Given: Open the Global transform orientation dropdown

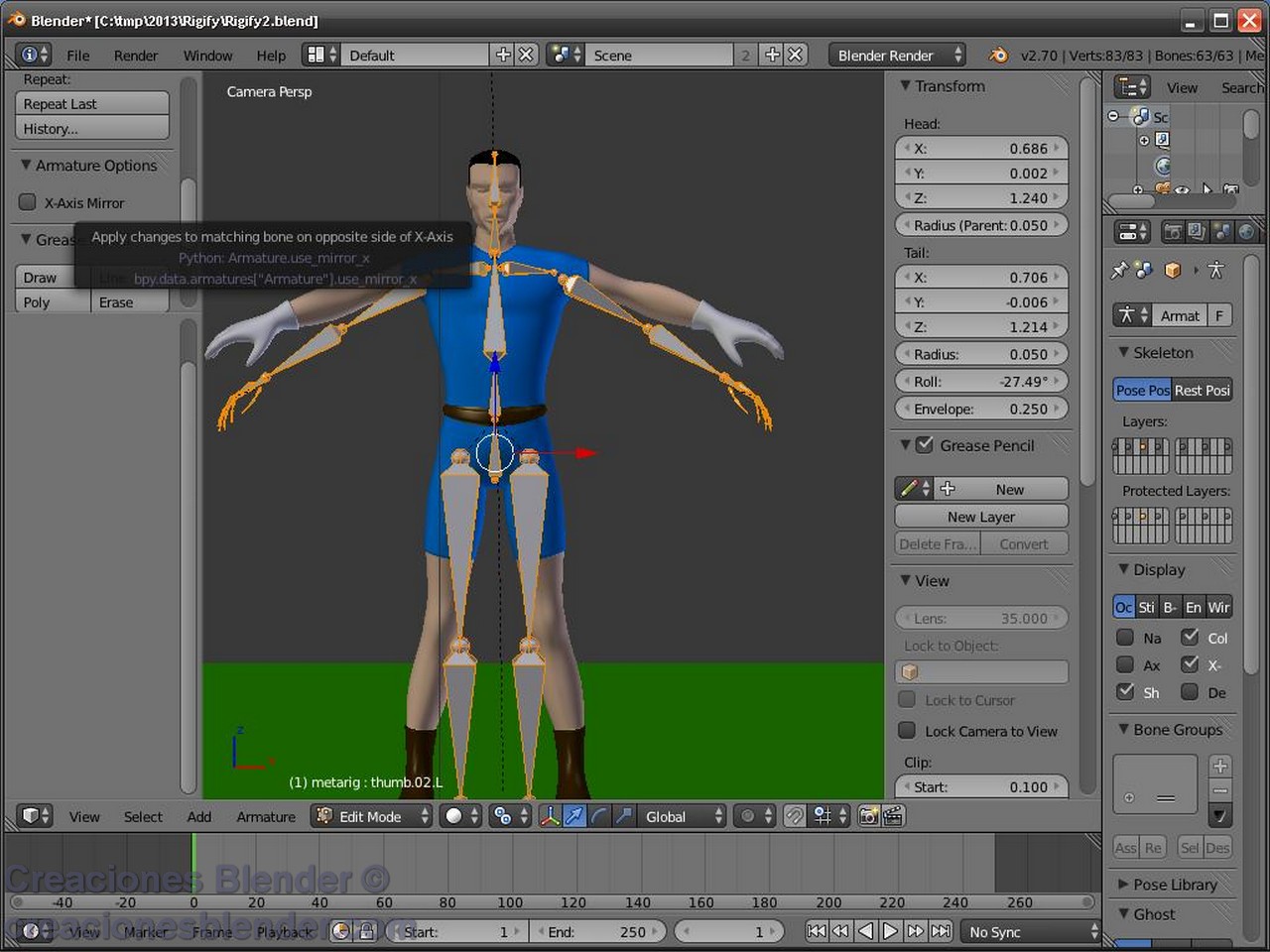Looking at the screenshot, I should 680,816.
